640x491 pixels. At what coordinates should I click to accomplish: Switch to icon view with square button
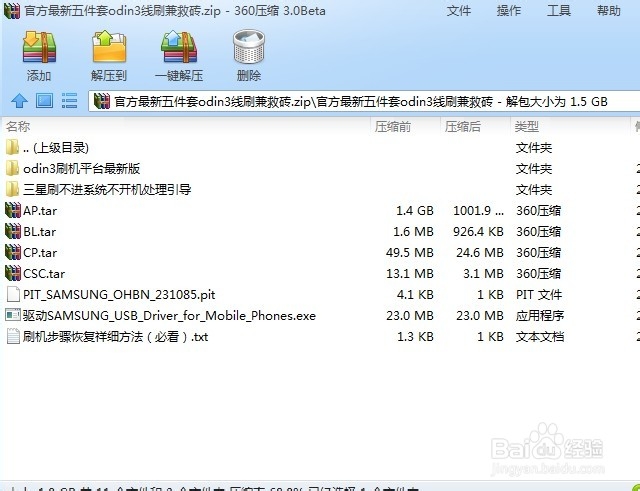click(44, 100)
